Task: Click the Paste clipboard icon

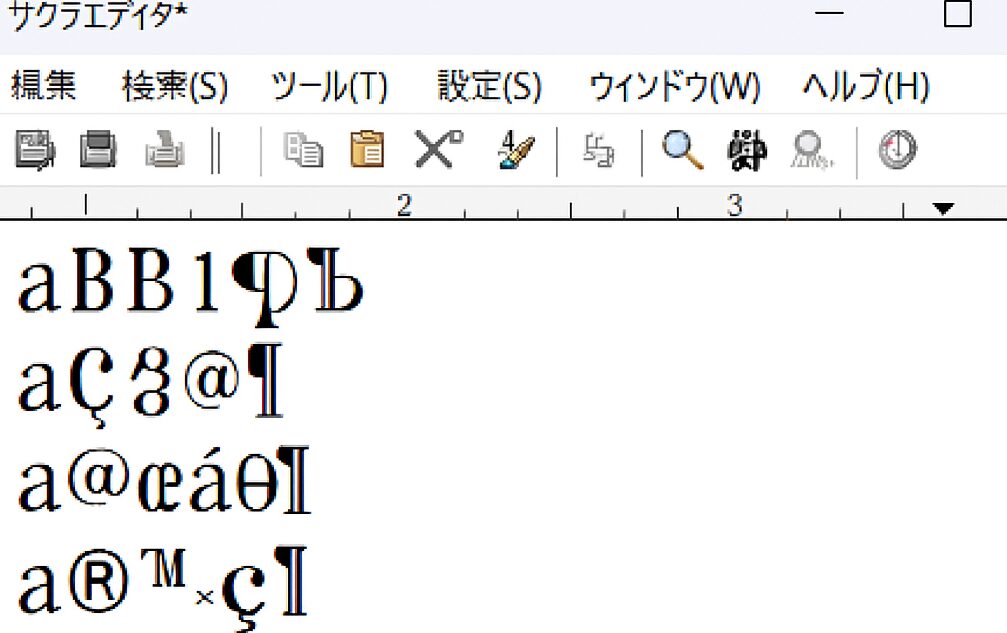Action: pos(368,150)
